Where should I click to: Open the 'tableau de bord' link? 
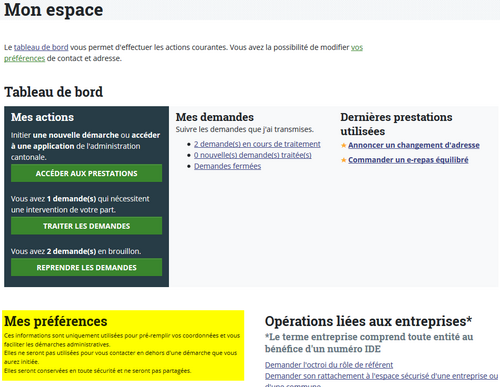point(41,47)
